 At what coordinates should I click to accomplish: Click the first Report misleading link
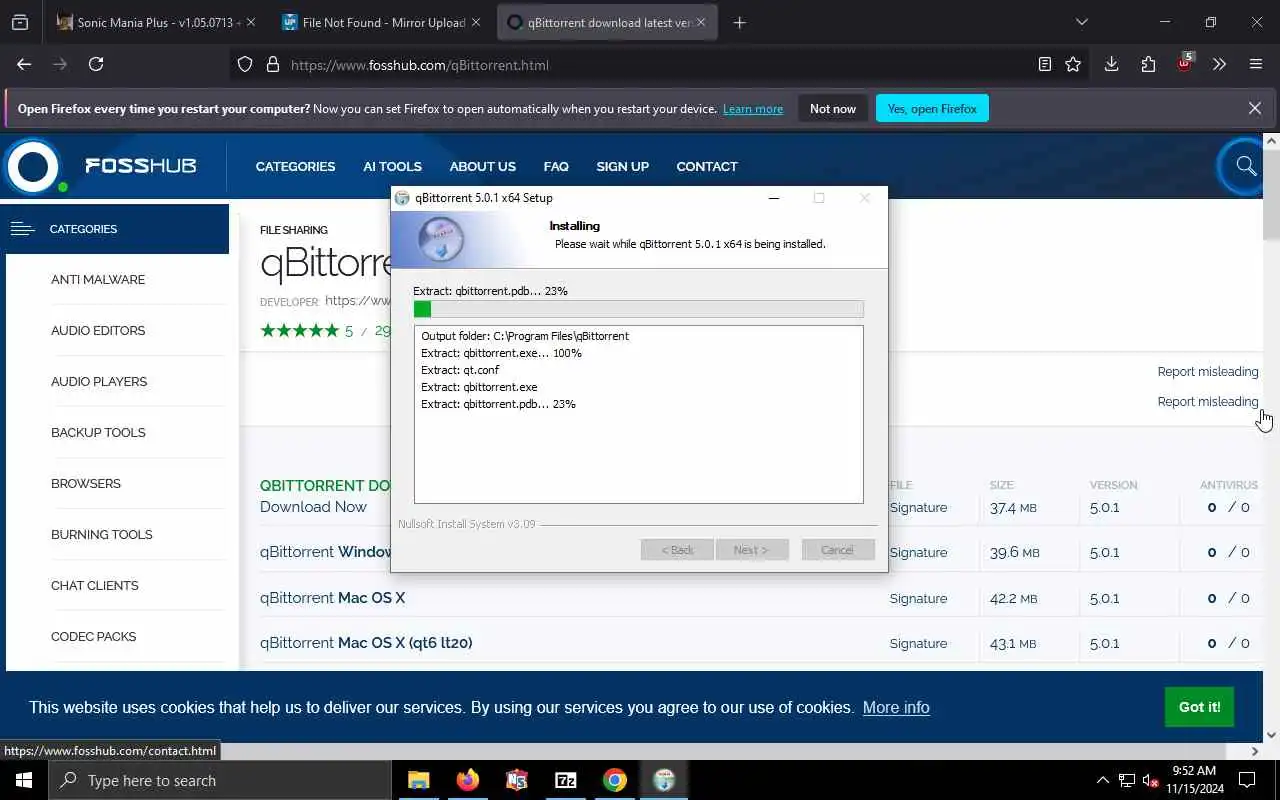pos(1208,371)
